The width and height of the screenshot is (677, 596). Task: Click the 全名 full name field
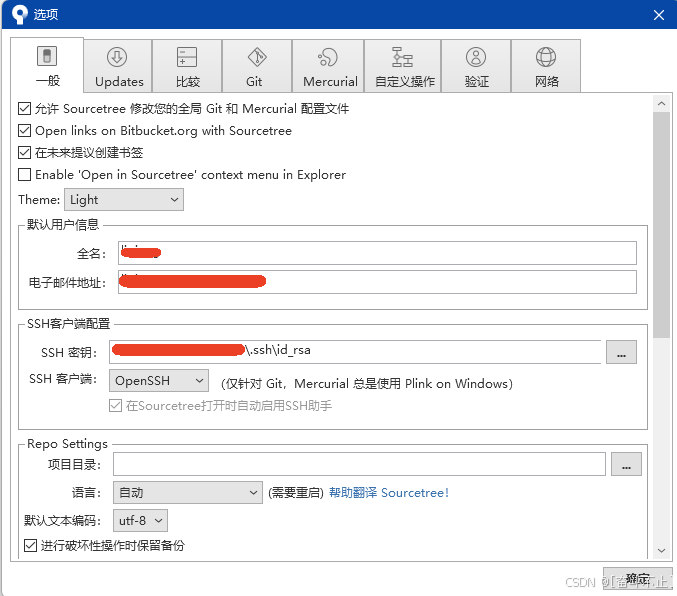pos(377,253)
